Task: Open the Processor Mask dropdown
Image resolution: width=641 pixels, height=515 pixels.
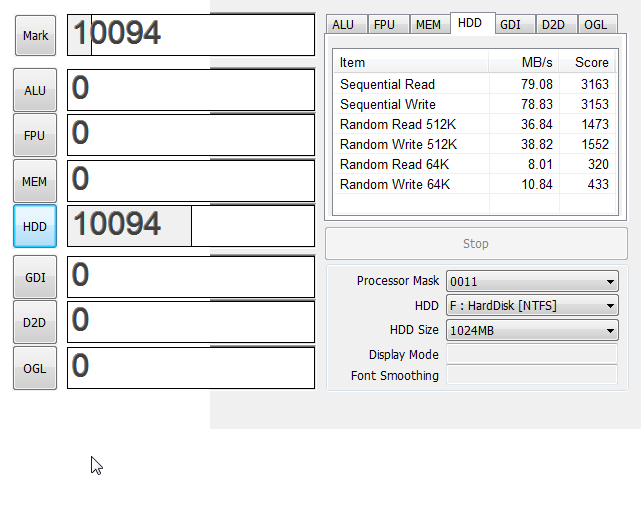Action: [532, 281]
